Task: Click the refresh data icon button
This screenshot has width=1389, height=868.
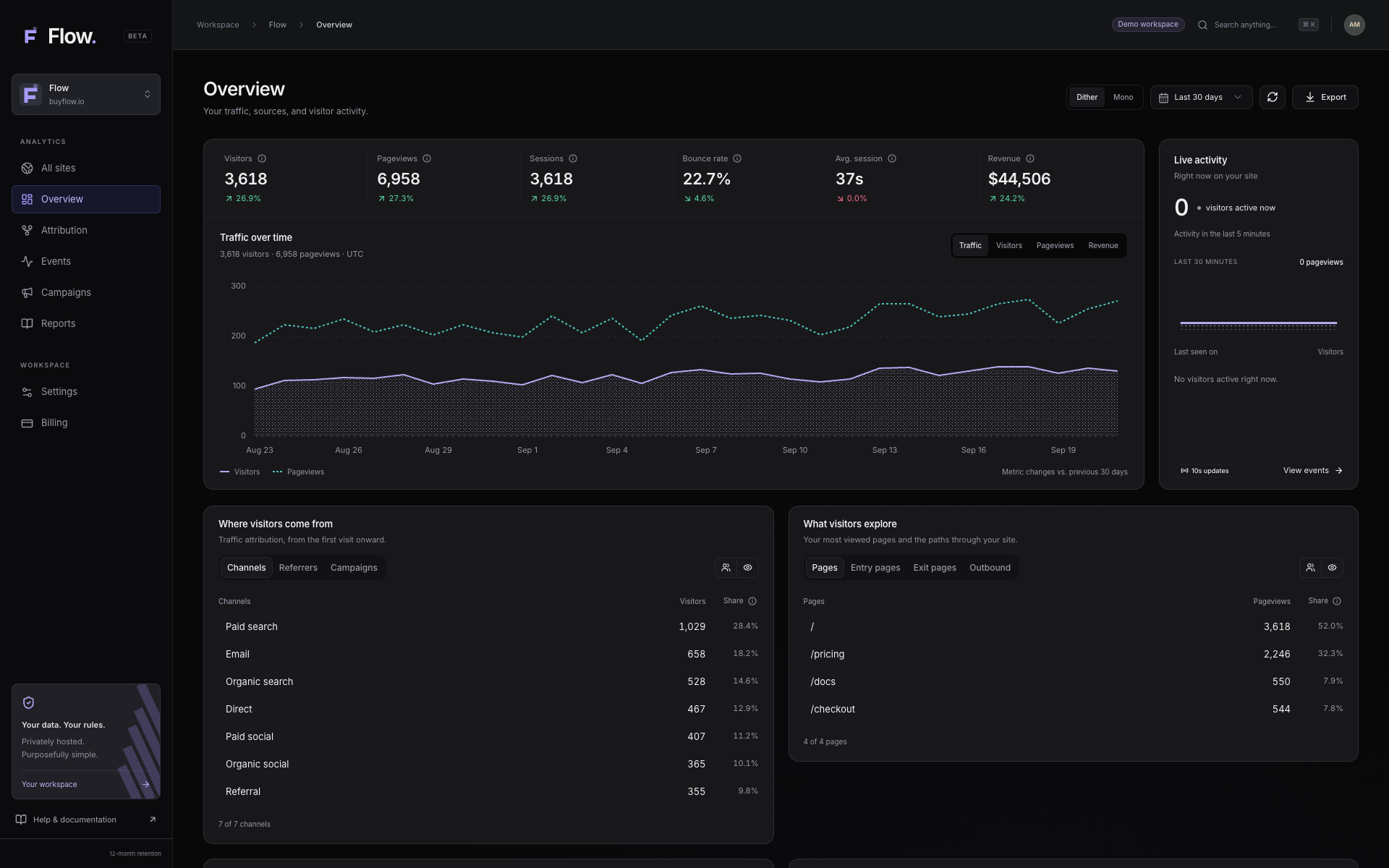Action: [x=1272, y=97]
